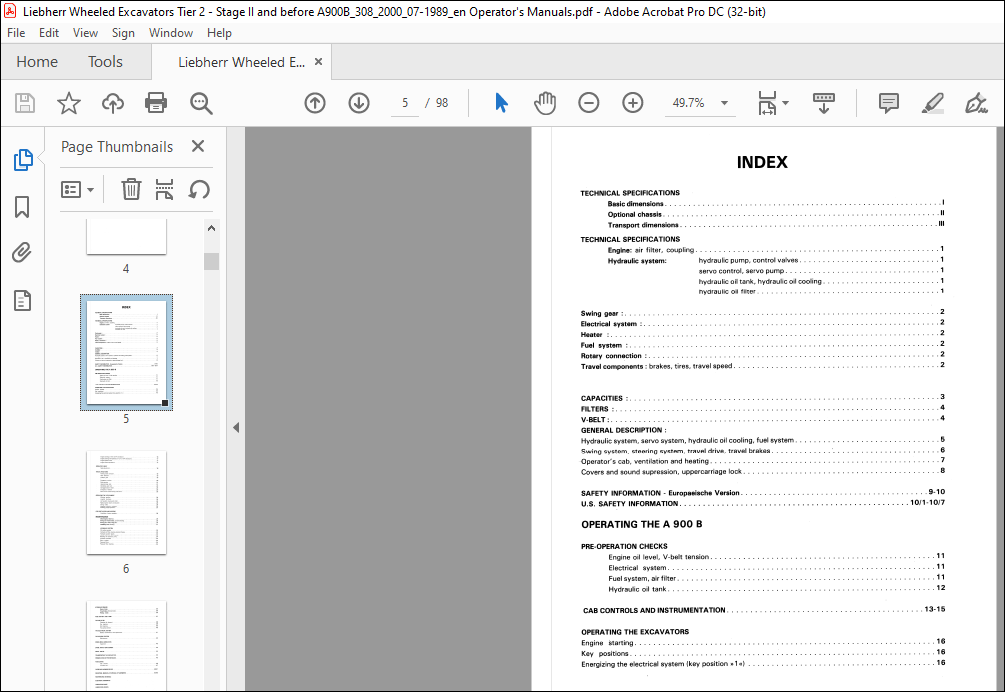Go to next page arrow
Image resolution: width=1005 pixels, height=692 pixels.
(359, 103)
